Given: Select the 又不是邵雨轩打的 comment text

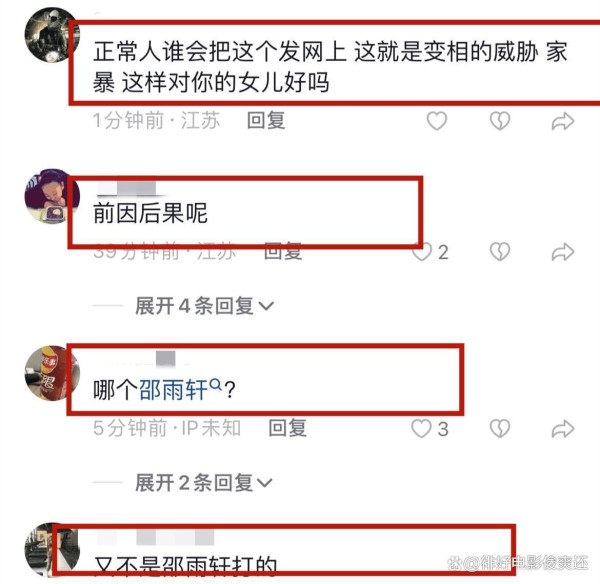Looking at the screenshot, I should click(x=185, y=566).
